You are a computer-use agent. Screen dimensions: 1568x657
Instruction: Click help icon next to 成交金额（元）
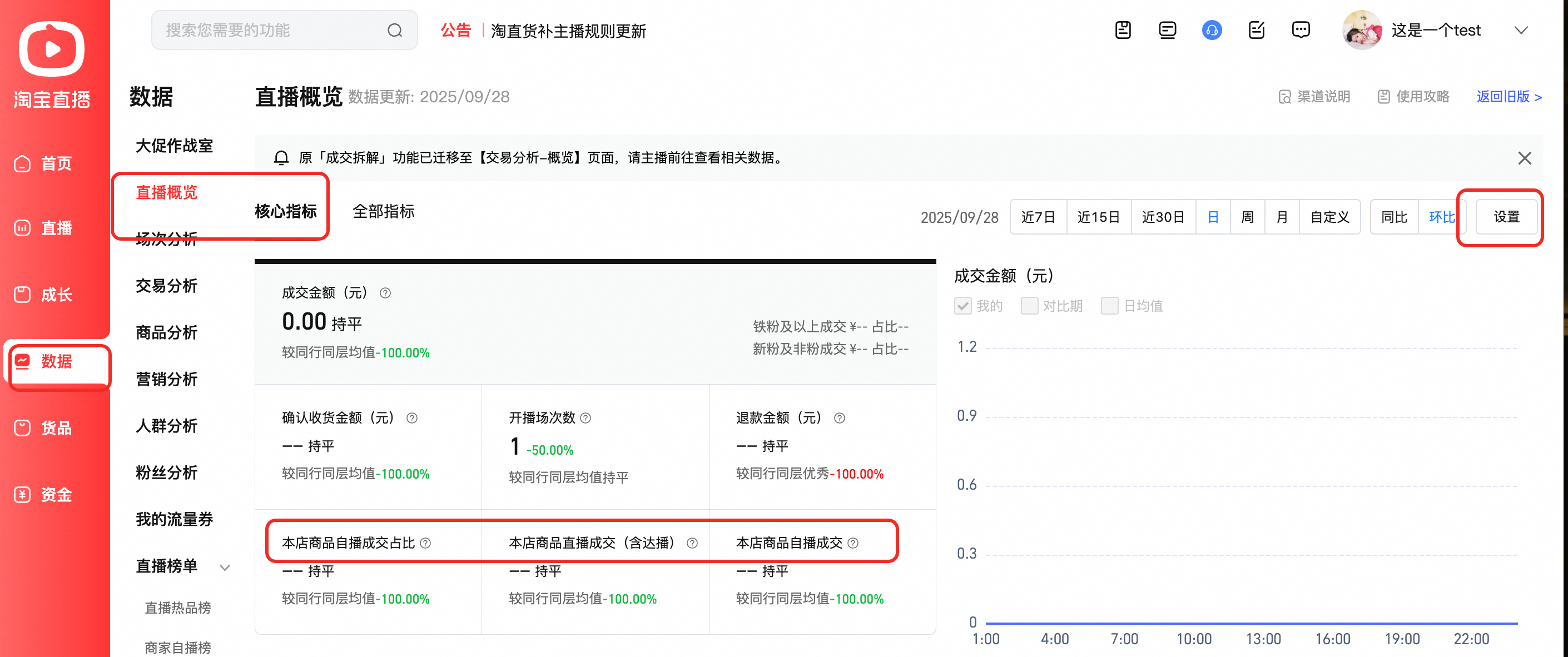pos(385,293)
